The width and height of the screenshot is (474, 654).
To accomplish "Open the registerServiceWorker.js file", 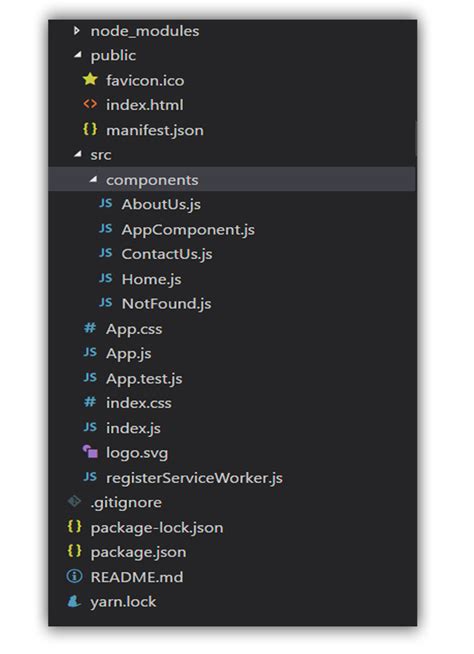I will pos(194,478).
